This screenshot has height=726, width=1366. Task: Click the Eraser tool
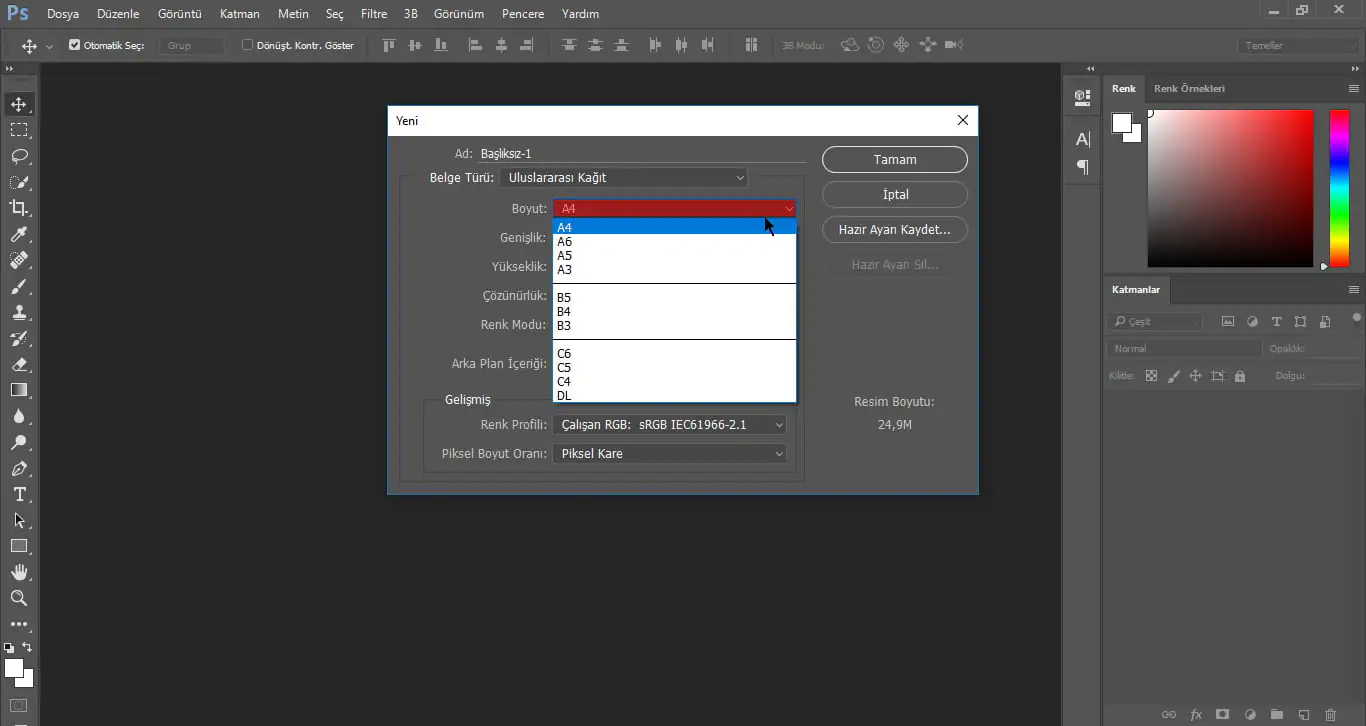click(x=19, y=365)
